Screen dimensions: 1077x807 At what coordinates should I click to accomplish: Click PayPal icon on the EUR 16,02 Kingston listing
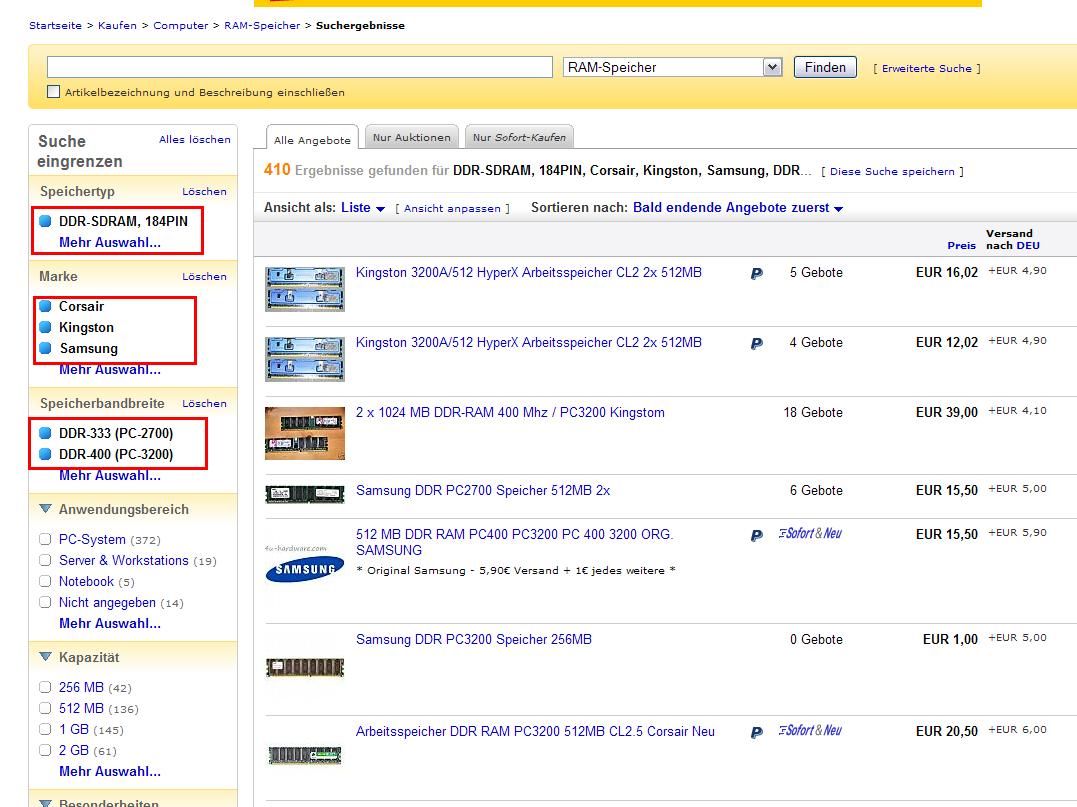pos(756,273)
